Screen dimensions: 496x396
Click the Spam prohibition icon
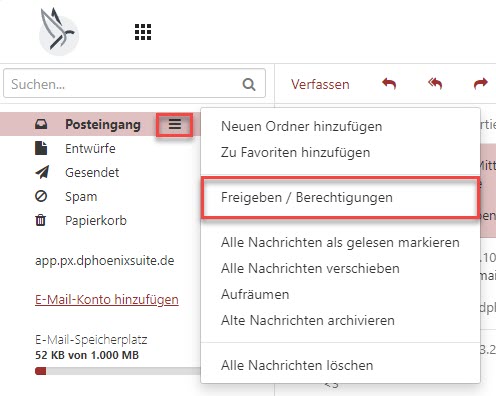tap(41, 196)
